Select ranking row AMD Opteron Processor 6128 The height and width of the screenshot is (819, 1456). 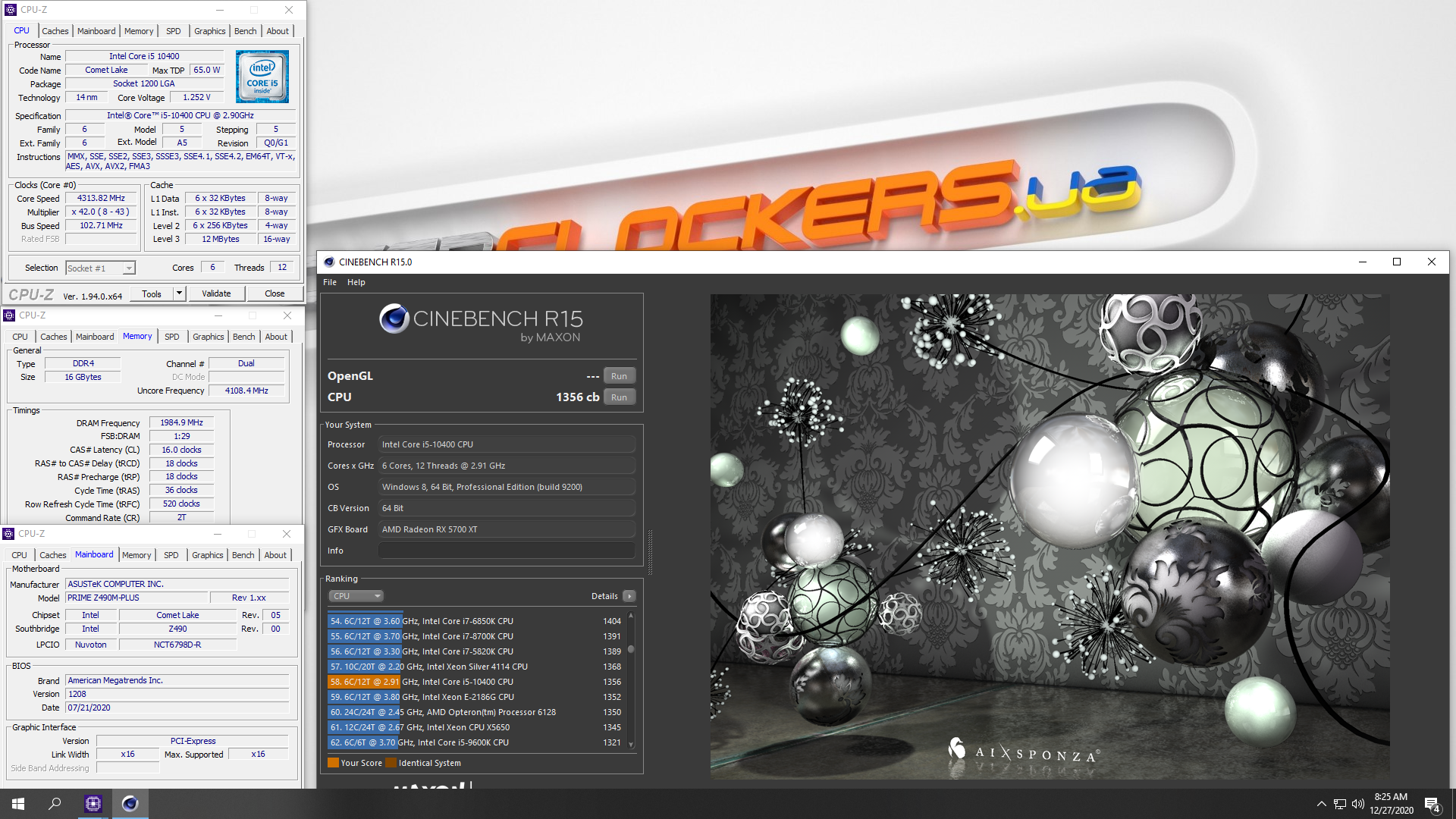475,712
